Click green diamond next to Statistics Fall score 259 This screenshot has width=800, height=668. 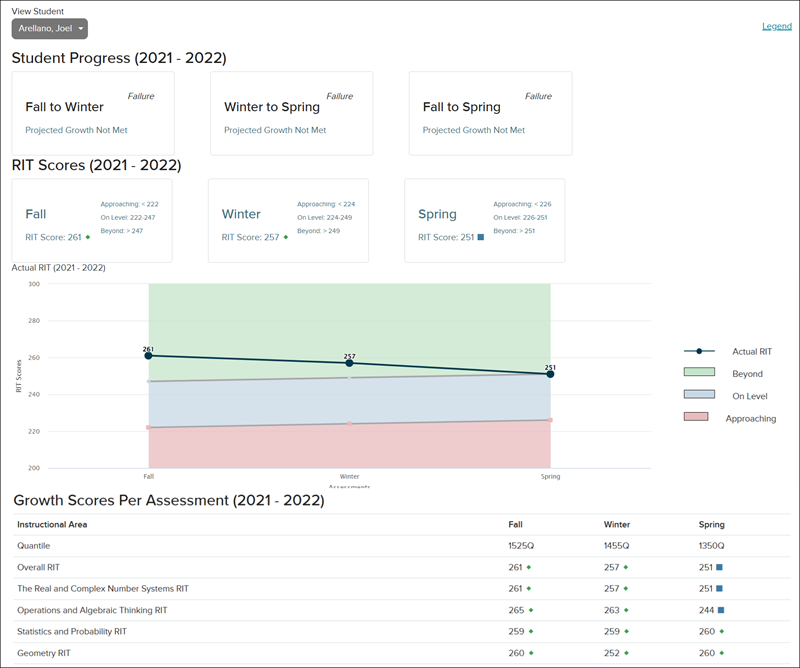(x=530, y=631)
